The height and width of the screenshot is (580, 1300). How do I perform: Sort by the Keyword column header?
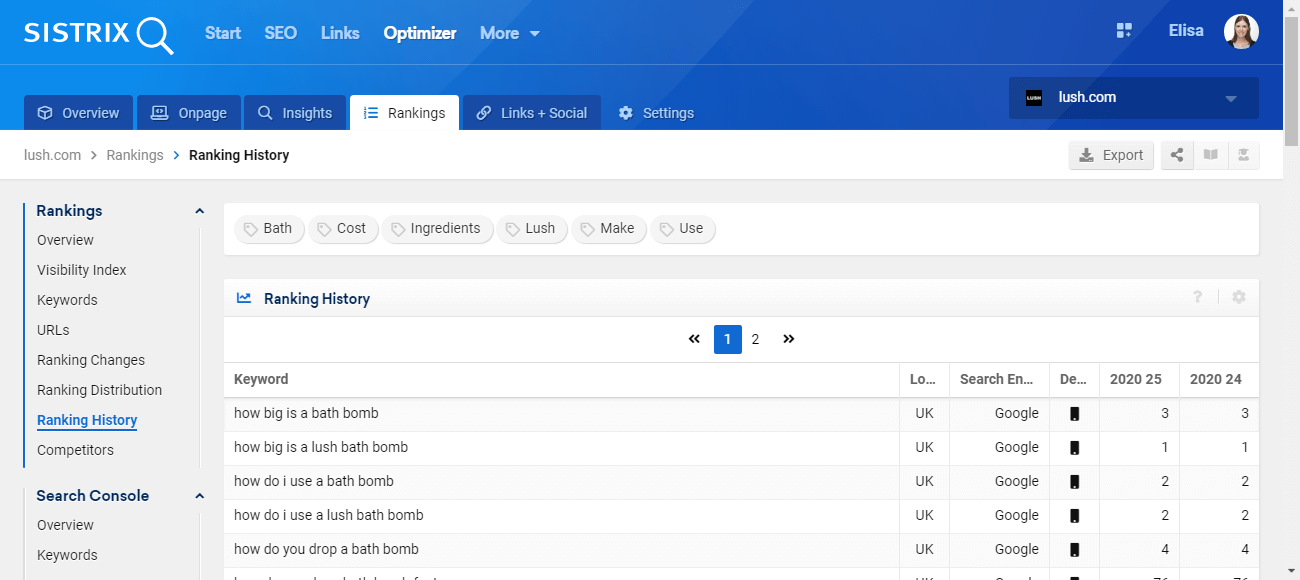pyautogui.click(x=562, y=379)
